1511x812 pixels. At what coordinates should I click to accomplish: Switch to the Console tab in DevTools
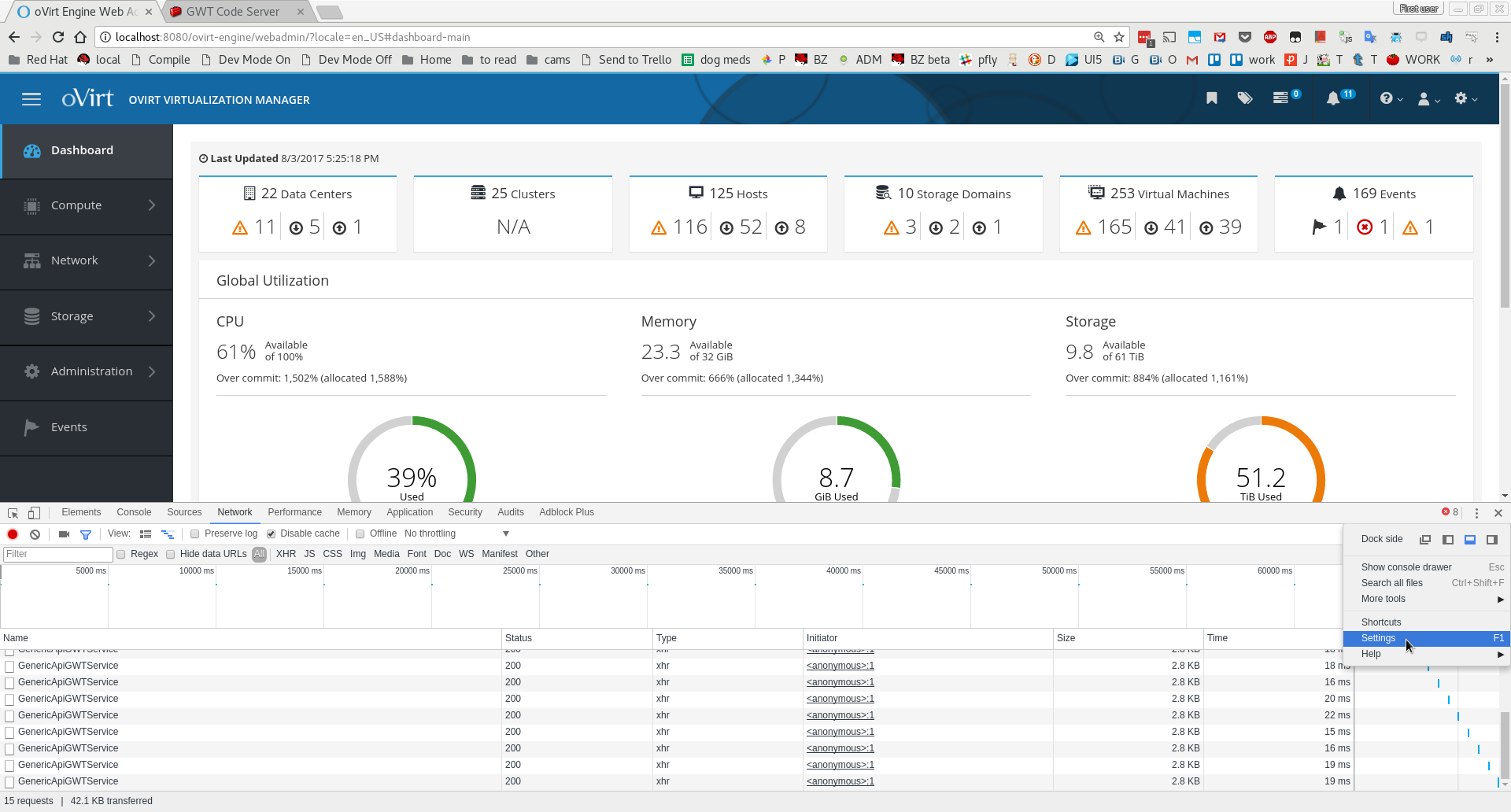(134, 512)
